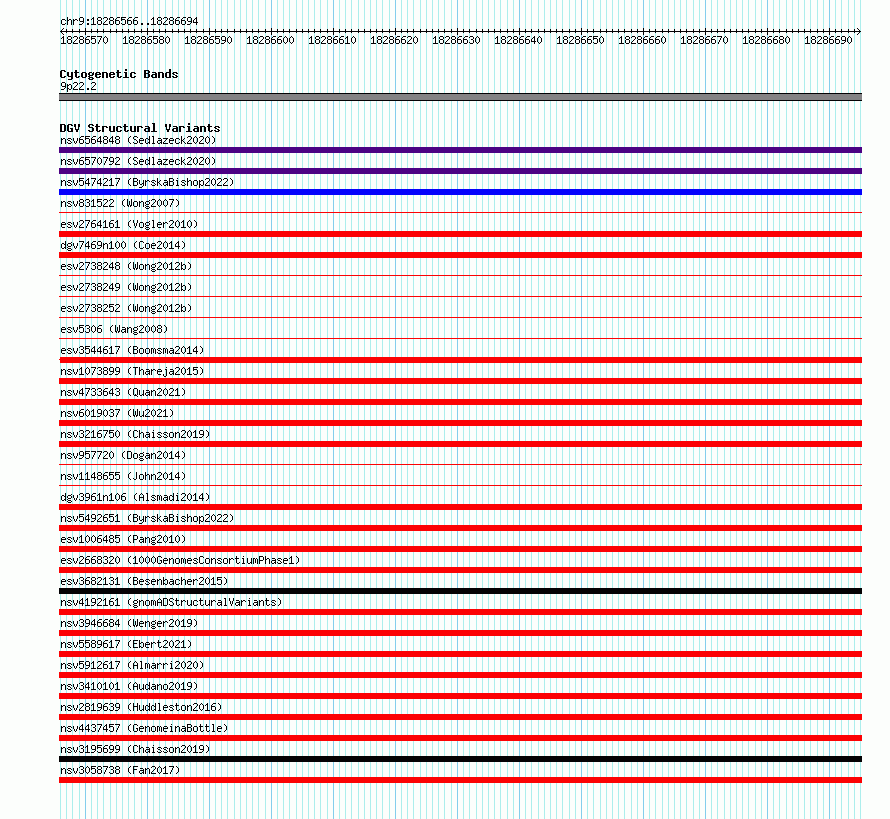
Task: Open variant nsv5912617 (Almarri2020)
Action: coord(132,665)
